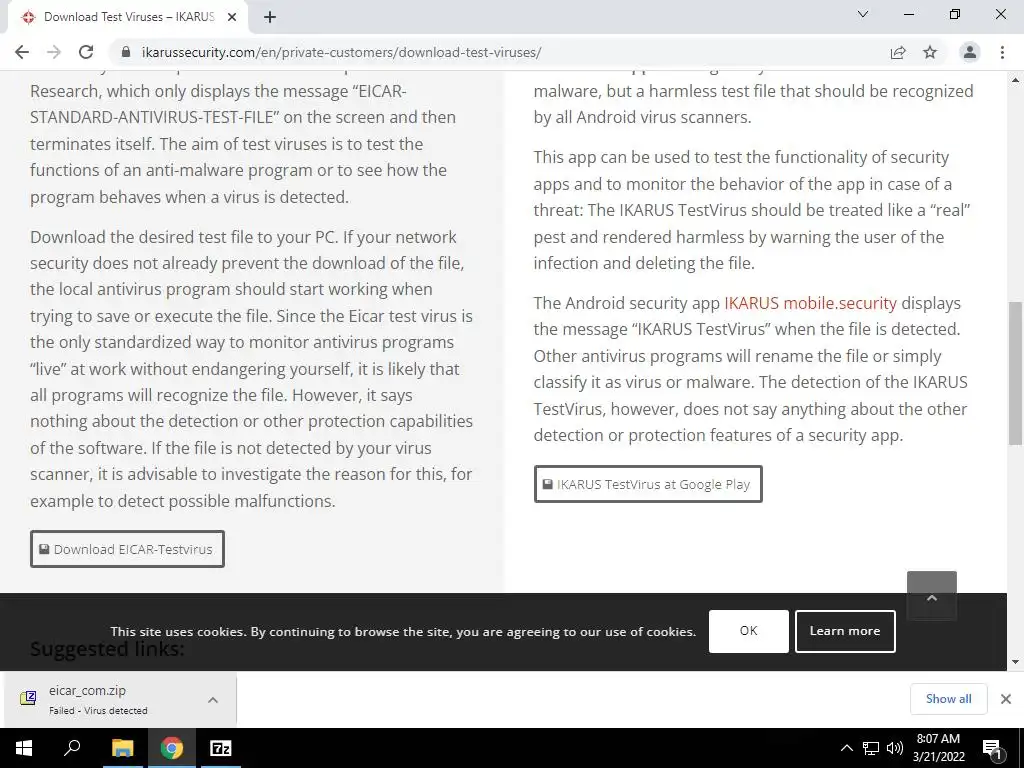Viewport: 1024px width, 768px height.
Task: Accept cookies with the OK button
Action: coord(748,631)
